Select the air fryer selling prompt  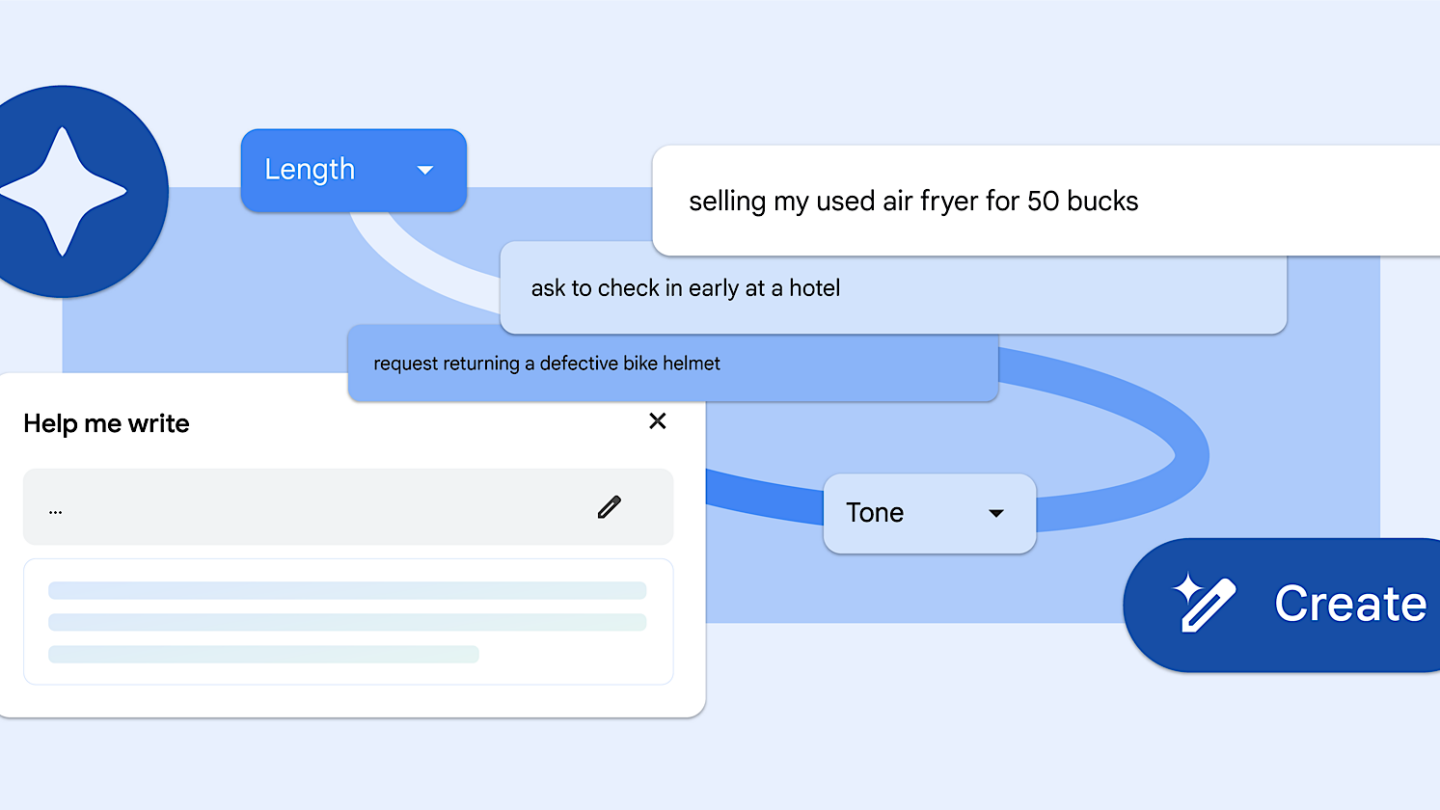pyautogui.click(x=913, y=201)
